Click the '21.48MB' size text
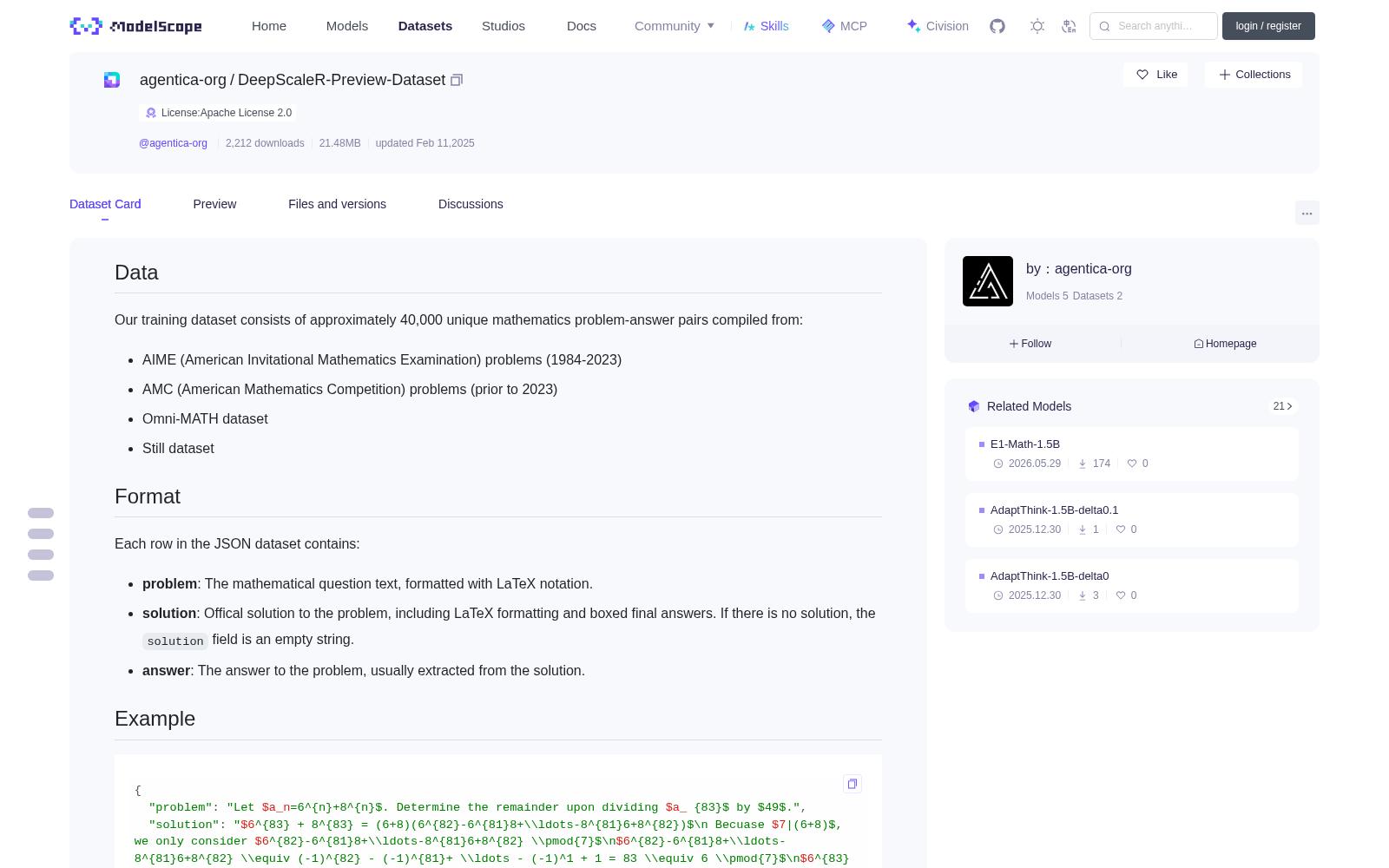 tap(339, 143)
